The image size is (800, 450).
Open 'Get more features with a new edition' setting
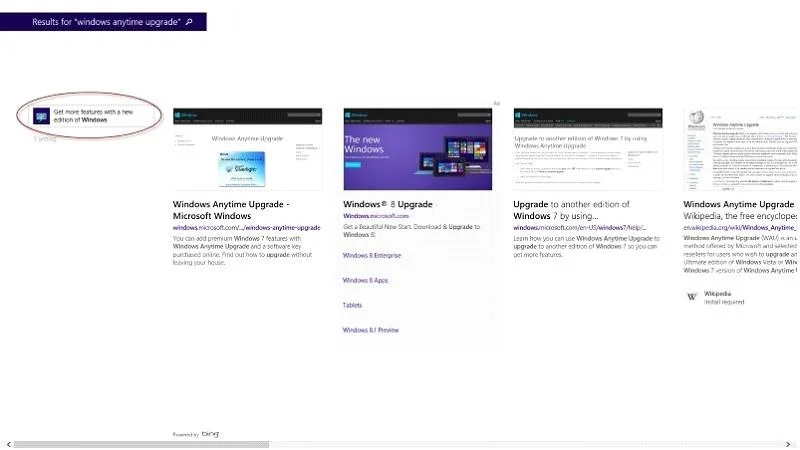[x=93, y=116]
